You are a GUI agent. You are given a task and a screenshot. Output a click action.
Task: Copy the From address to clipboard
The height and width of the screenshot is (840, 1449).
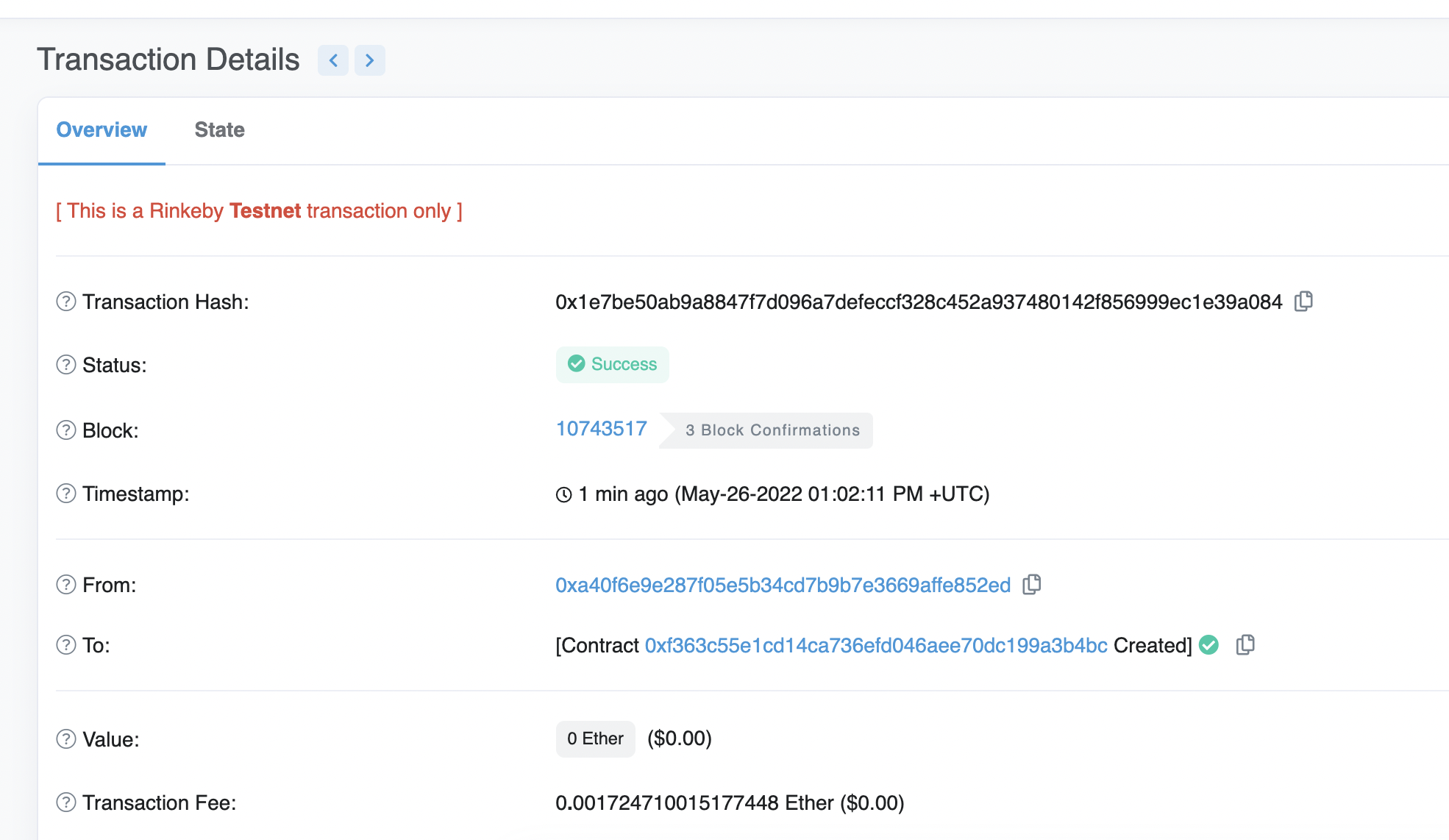tap(1032, 585)
